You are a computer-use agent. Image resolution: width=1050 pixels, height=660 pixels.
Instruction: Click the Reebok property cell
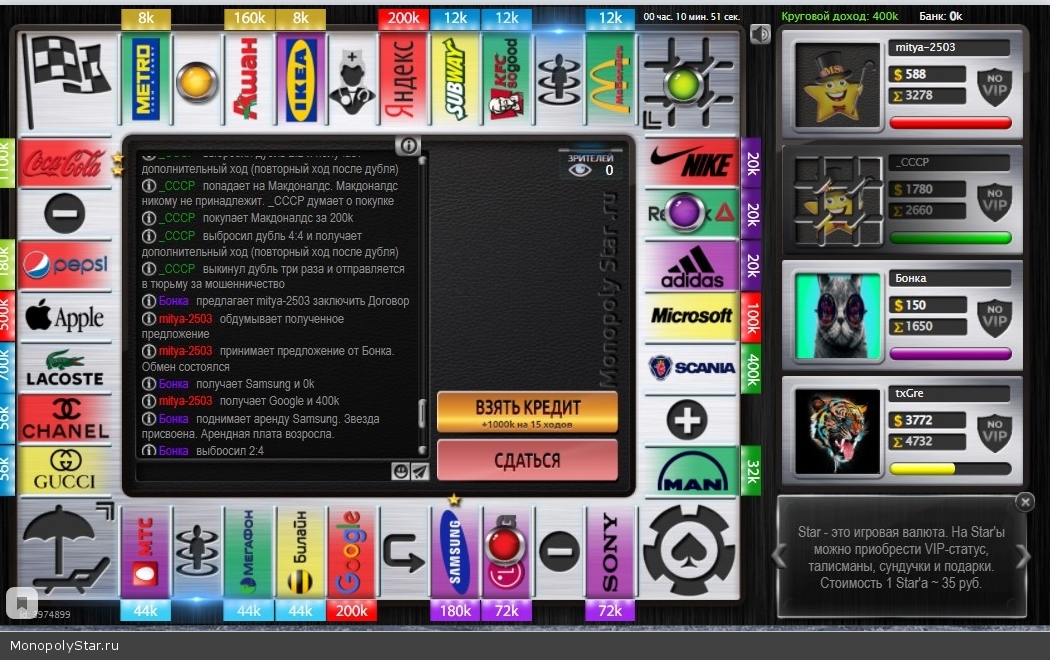(692, 214)
